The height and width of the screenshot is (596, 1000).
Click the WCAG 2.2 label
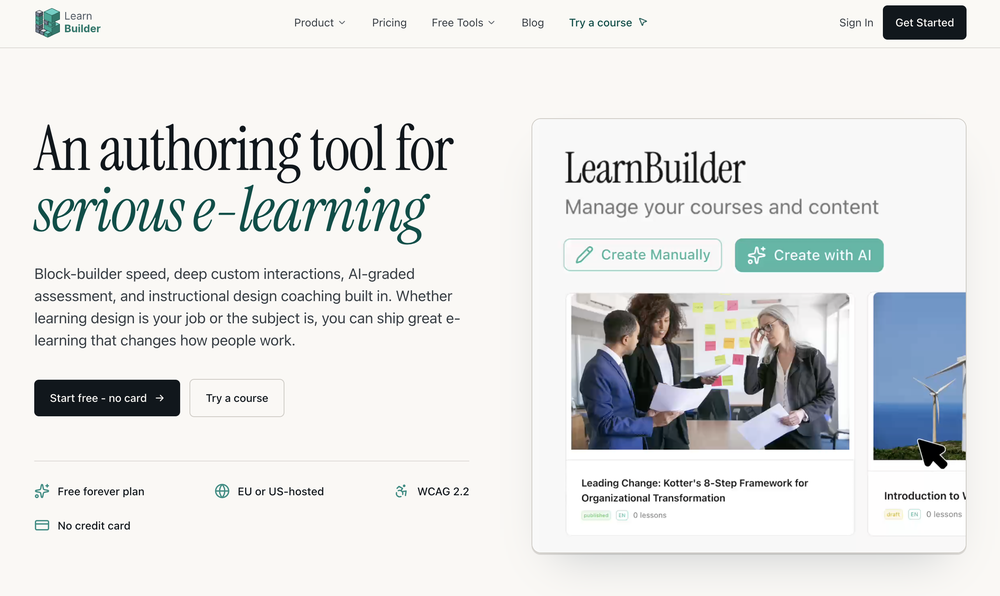pyautogui.click(x=443, y=491)
